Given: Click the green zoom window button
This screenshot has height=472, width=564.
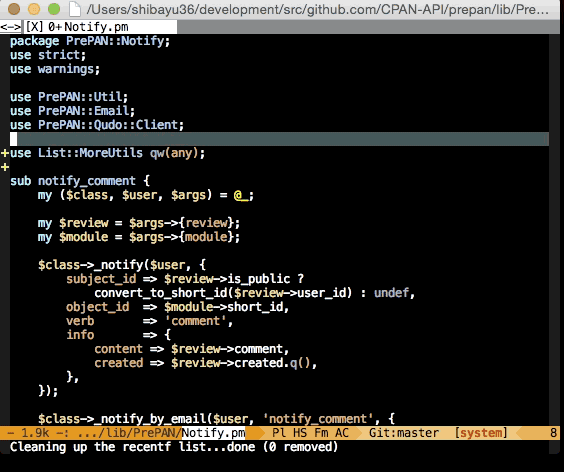Looking at the screenshot, I should pos(54,9).
